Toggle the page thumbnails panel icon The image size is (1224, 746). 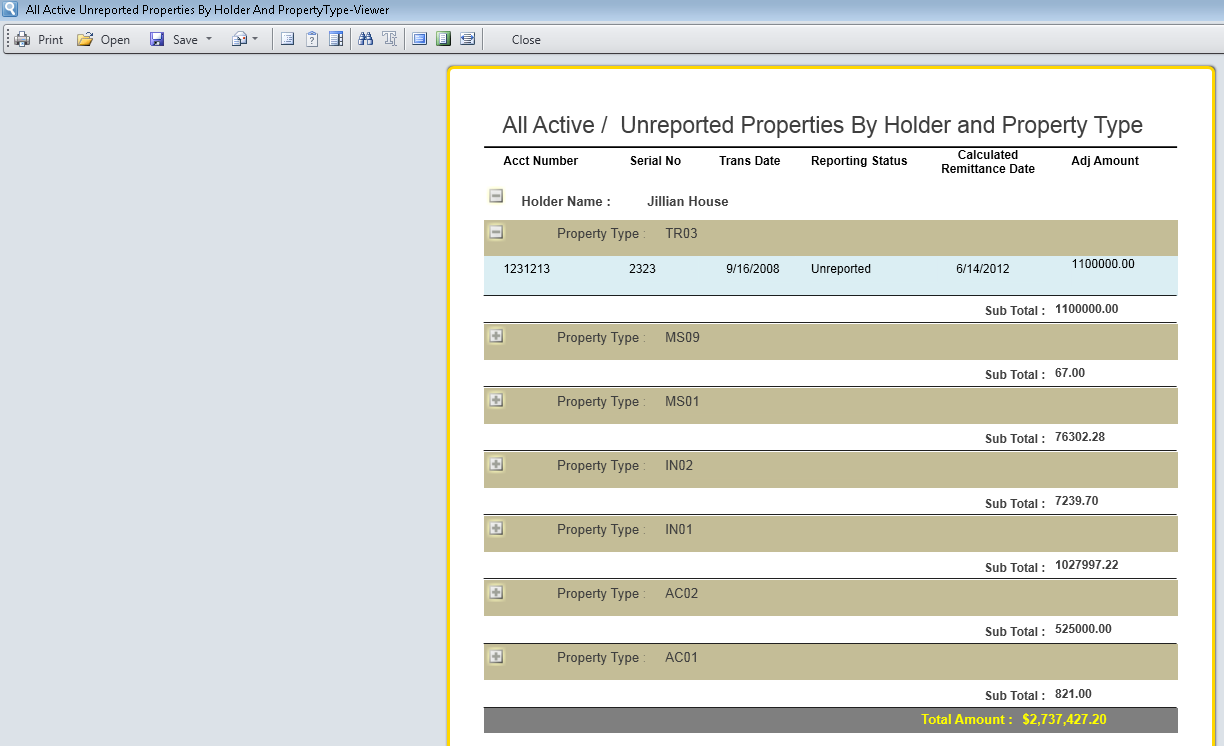(x=336, y=39)
